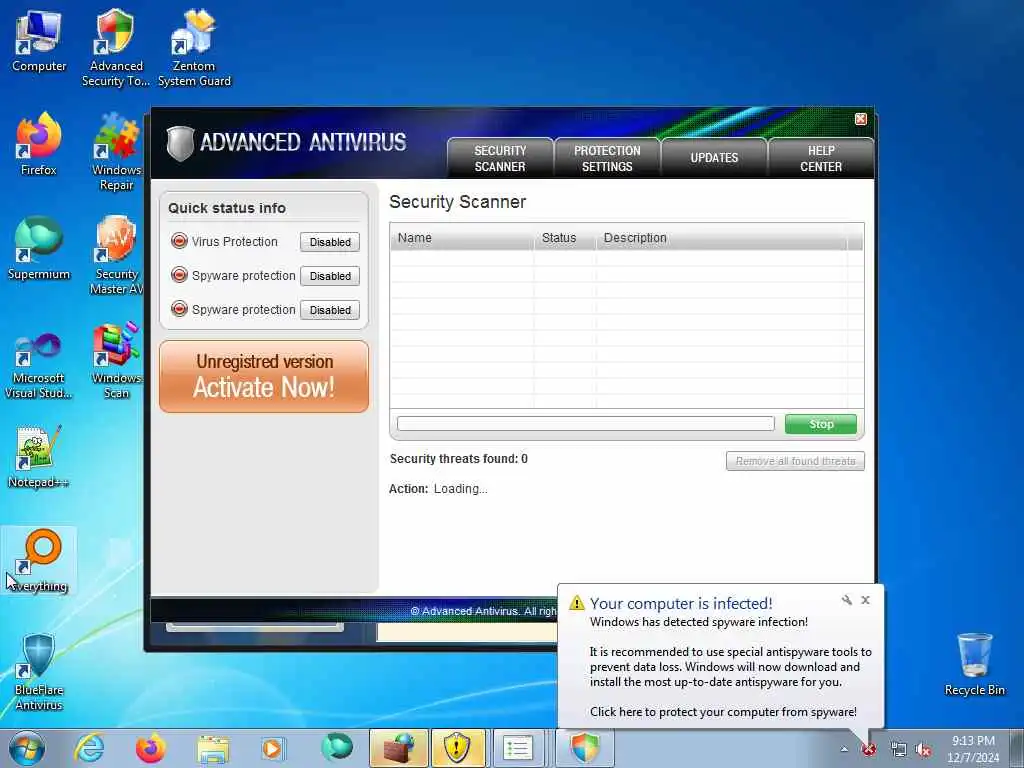Switch to the Security Scanner tab
This screenshot has width=1024, height=768.
(500, 158)
